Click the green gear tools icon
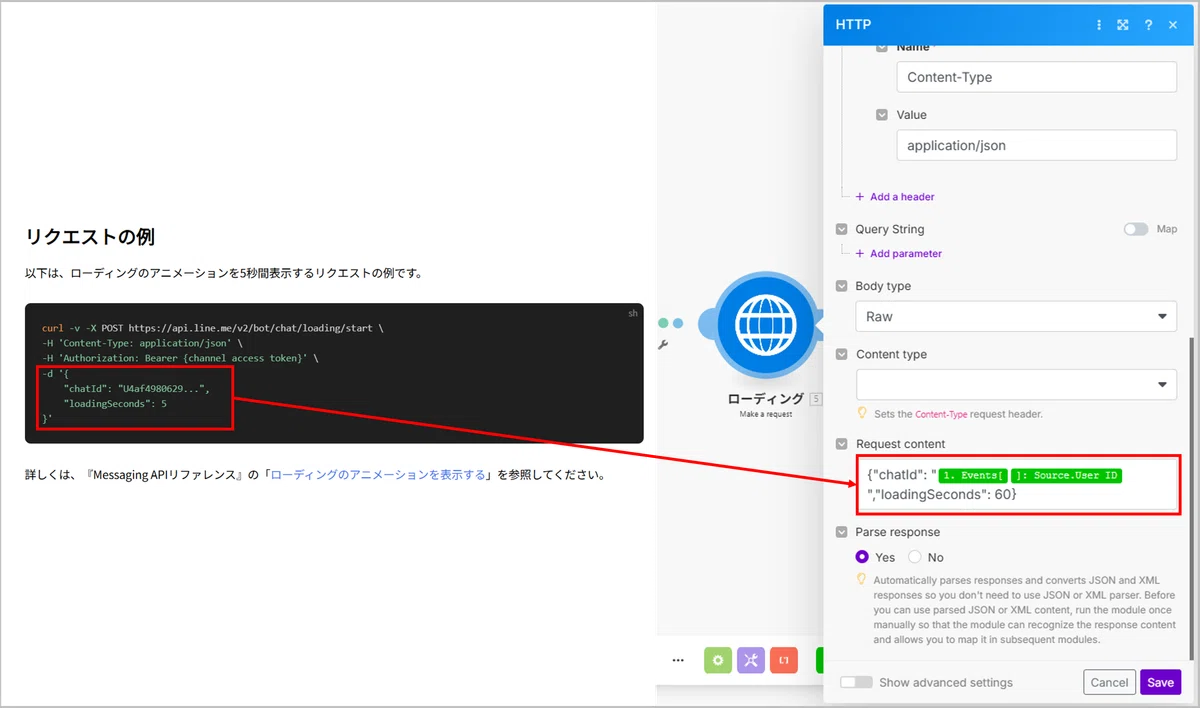The image size is (1200, 708). pyautogui.click(x=717, y=661)
